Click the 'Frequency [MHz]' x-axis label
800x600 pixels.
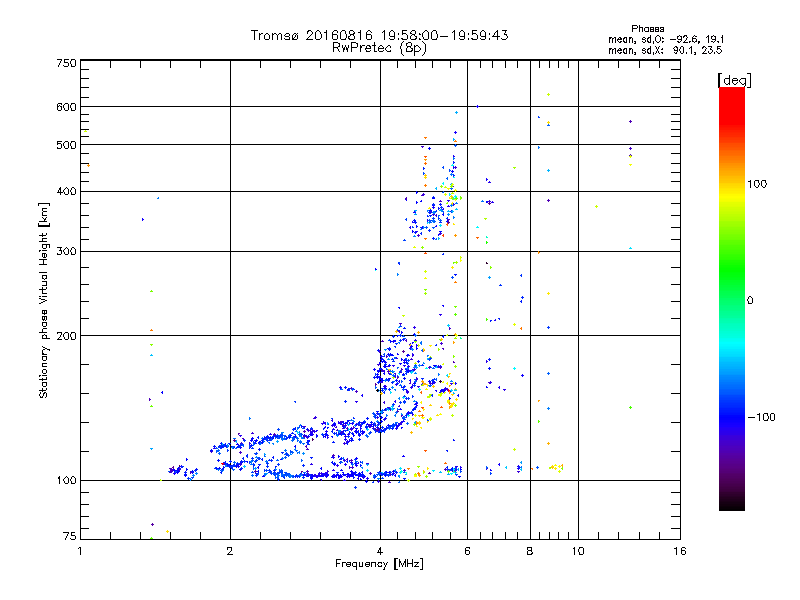pos(379,564)
